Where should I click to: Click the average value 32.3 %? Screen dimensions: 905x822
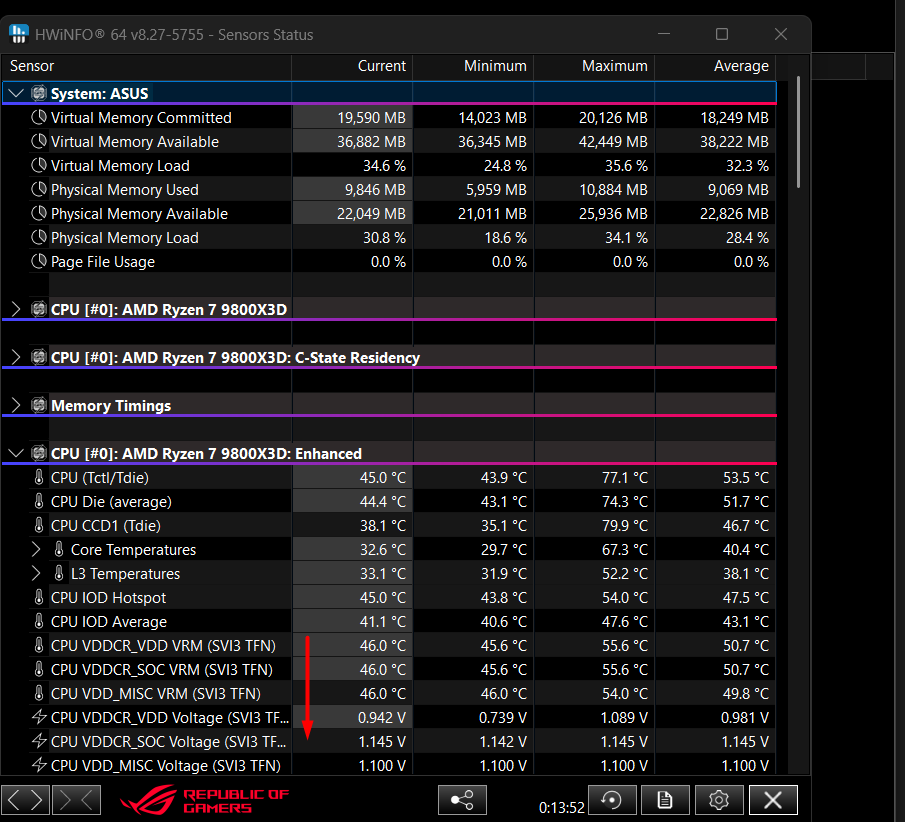tap(747, 166)
